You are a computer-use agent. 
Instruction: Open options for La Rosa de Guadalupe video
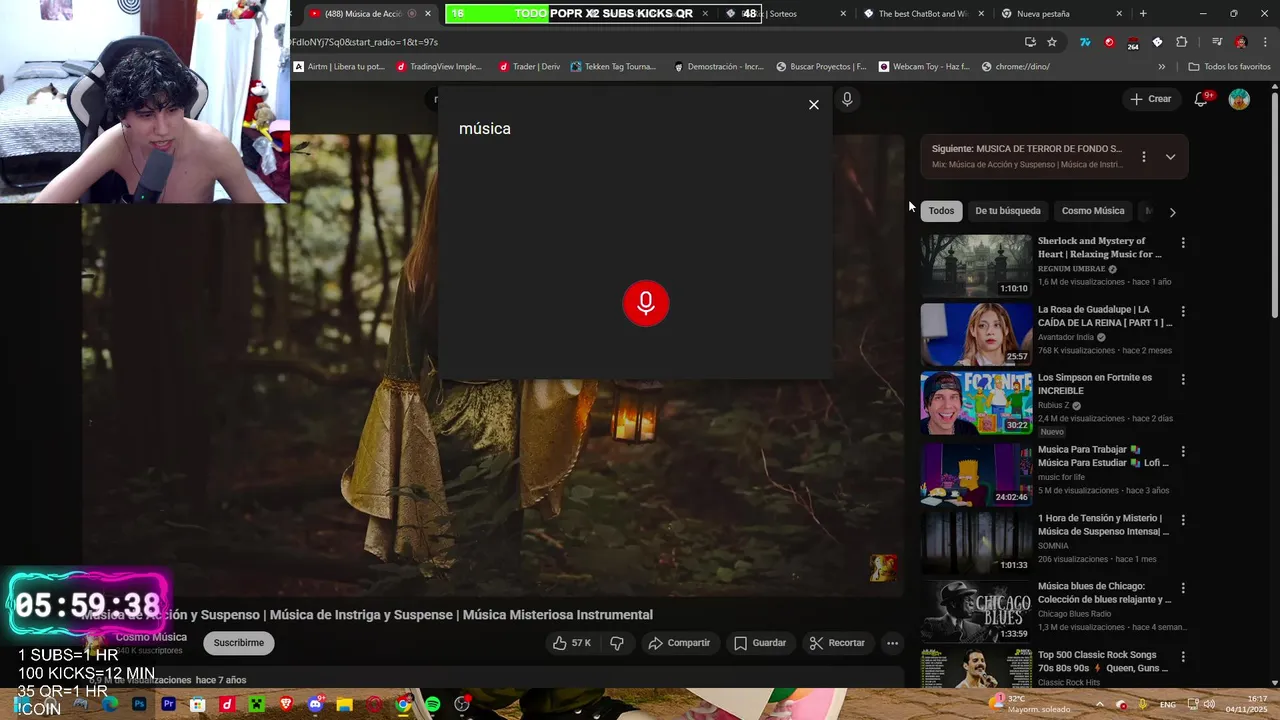coord(1183,311)
